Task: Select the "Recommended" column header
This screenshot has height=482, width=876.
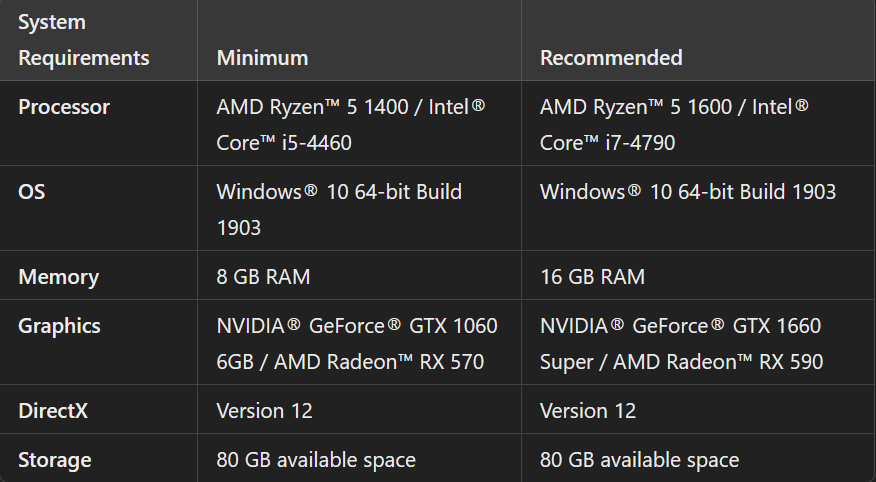Action: click(611, 58)
